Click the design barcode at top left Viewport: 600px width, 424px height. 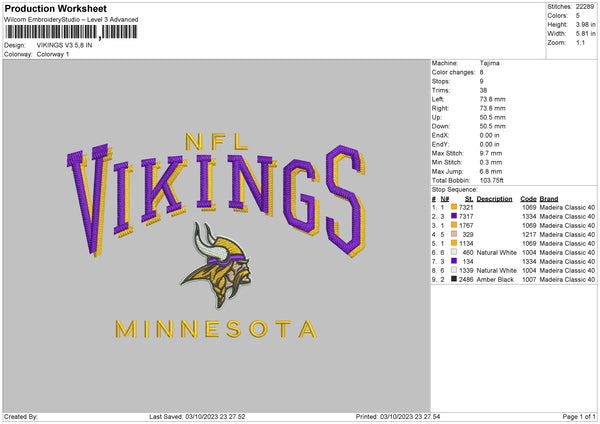pyautogui.click(x=71, y=32)
